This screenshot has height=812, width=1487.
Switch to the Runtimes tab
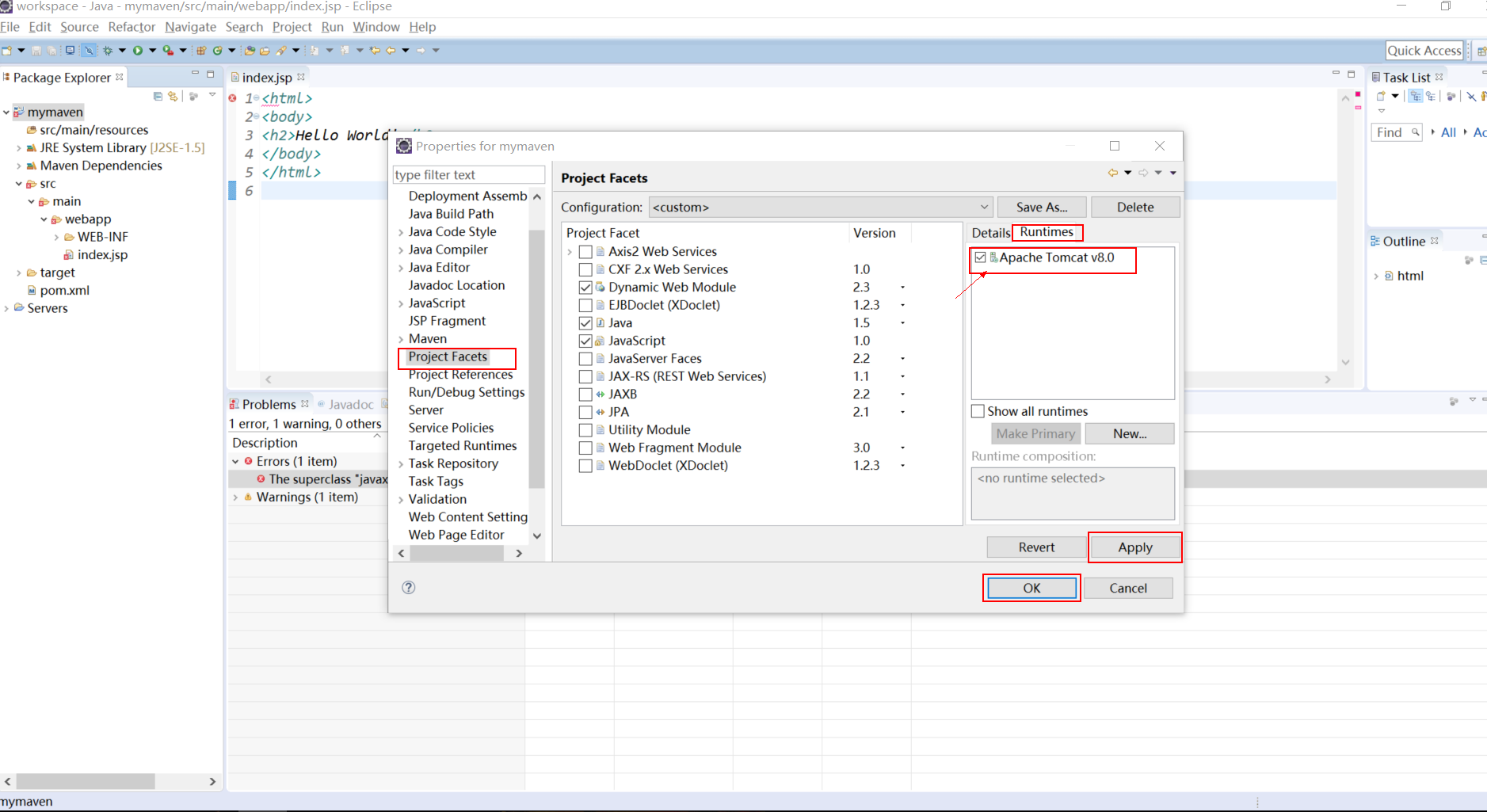coord(1047,232)
